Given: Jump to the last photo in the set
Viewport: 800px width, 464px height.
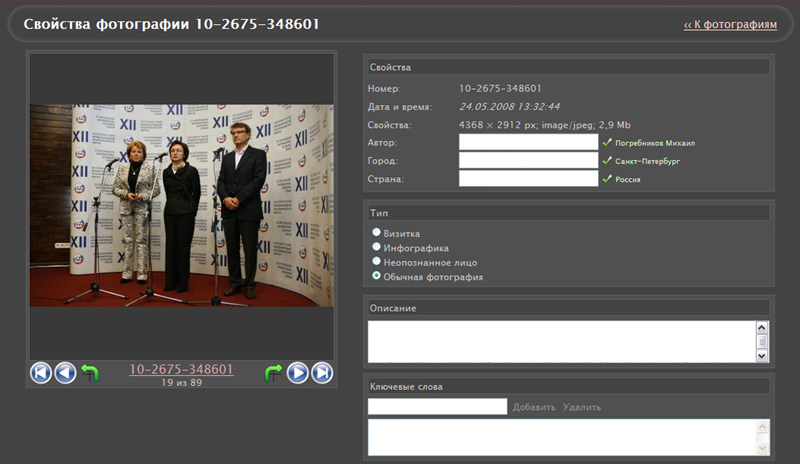Looking at the screenshot, I should pos(322,373).
